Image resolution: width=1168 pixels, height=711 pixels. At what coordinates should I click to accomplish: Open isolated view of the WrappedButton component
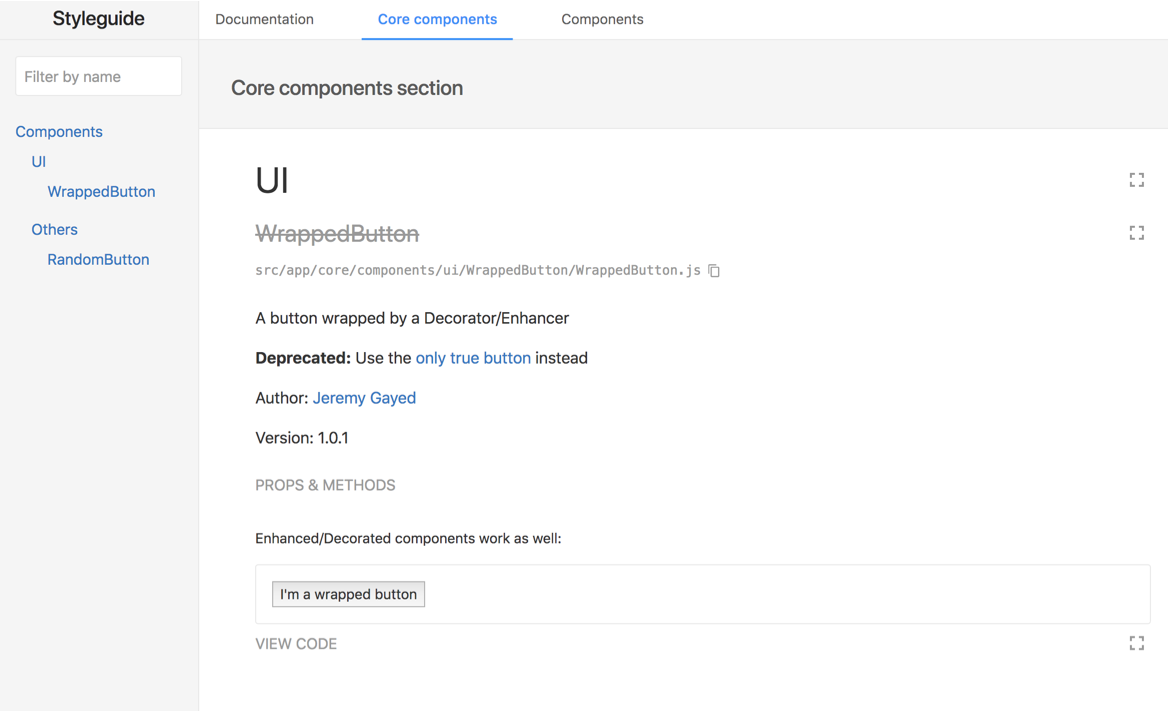coord(1136,233)
